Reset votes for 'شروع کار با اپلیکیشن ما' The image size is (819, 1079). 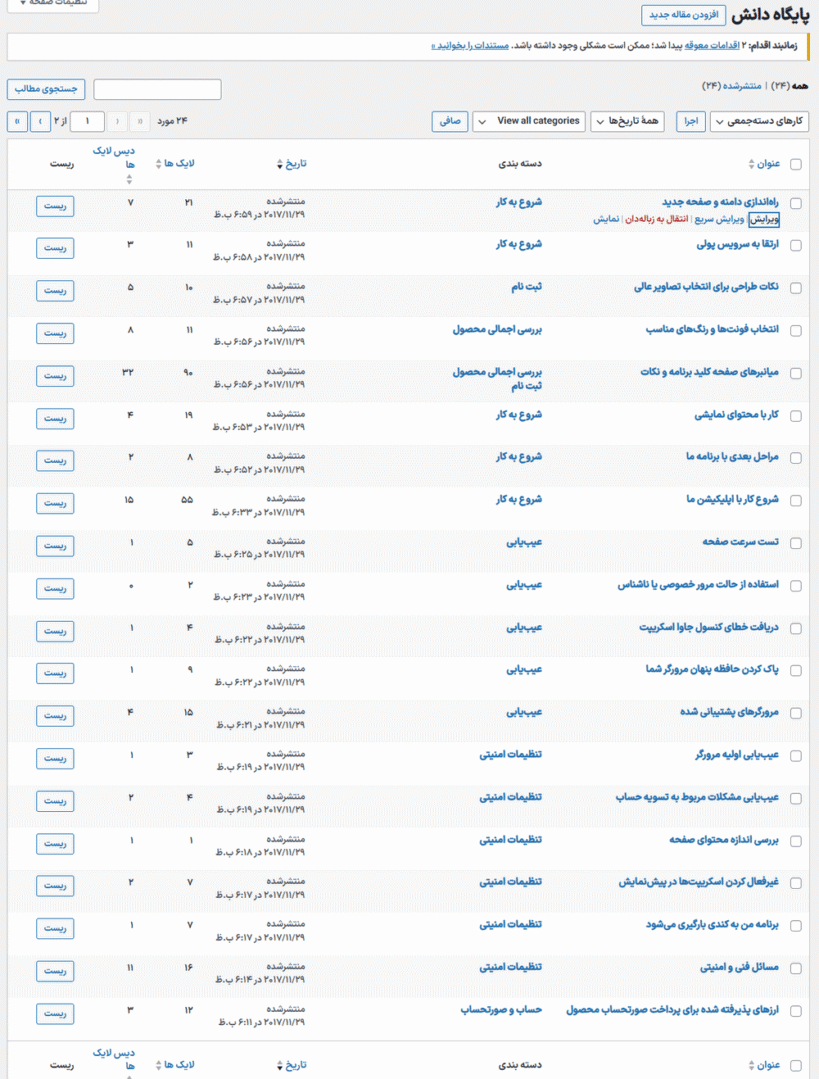coord(55,504)
